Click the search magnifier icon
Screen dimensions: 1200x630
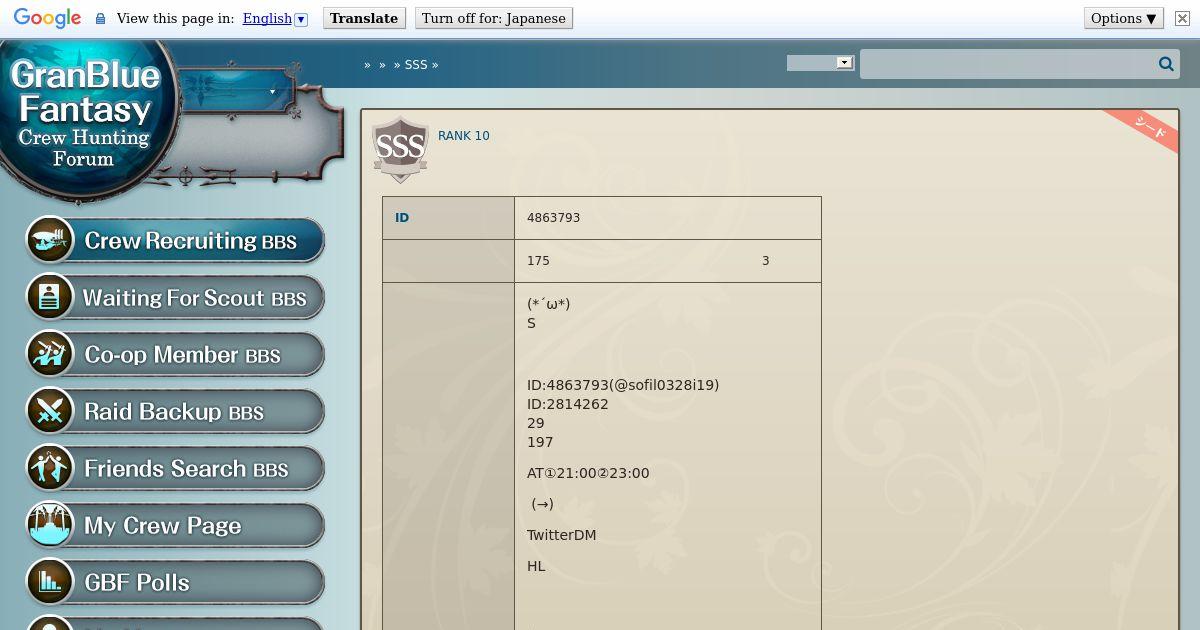point(1166,64)
